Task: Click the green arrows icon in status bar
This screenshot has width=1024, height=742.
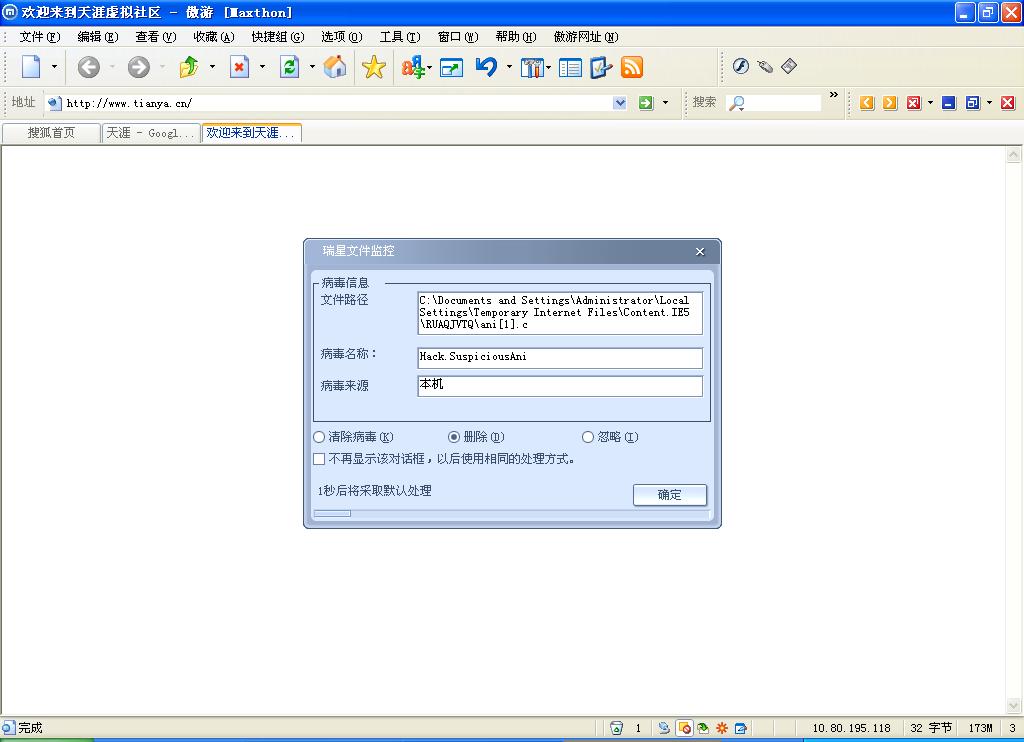Action: click(x=703, y=728)
